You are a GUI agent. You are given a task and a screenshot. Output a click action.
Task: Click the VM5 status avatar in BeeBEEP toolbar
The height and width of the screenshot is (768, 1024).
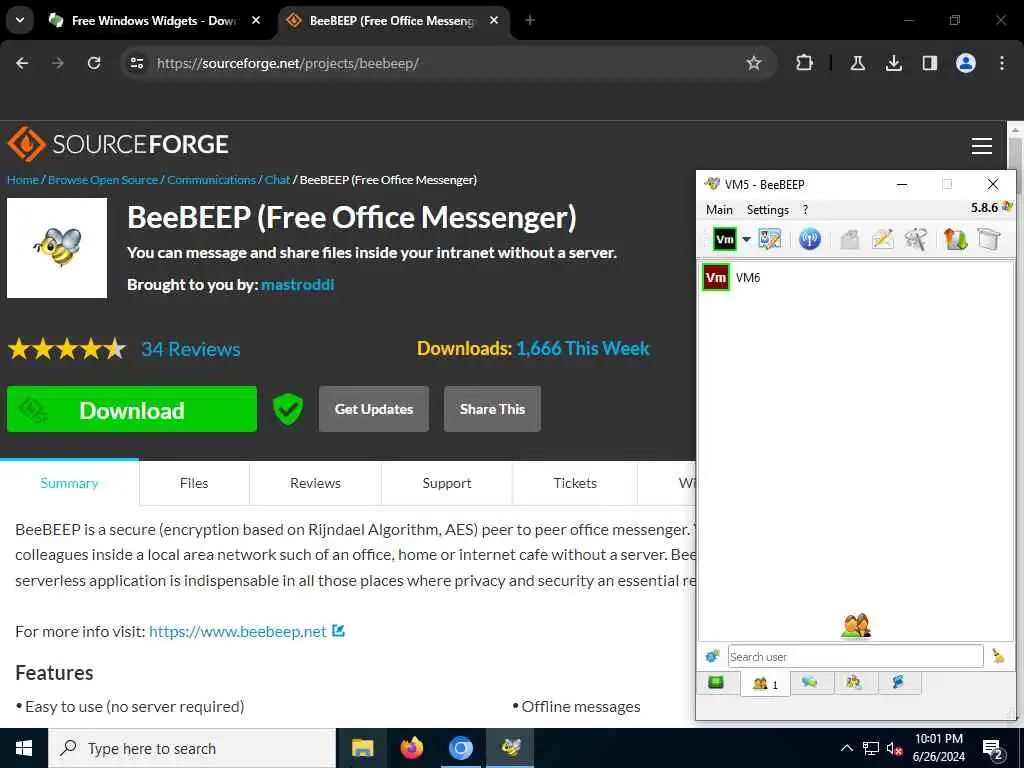point(725,239)
